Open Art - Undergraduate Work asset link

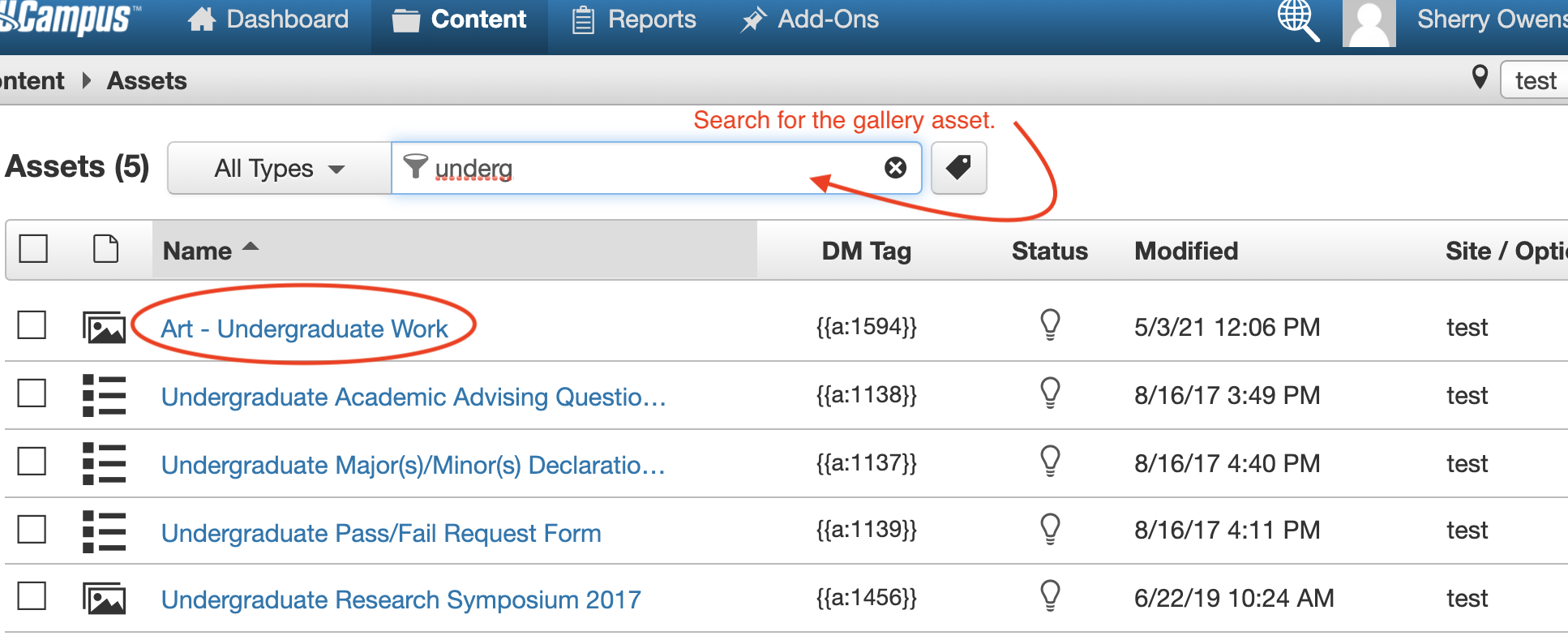pos(304,329)
